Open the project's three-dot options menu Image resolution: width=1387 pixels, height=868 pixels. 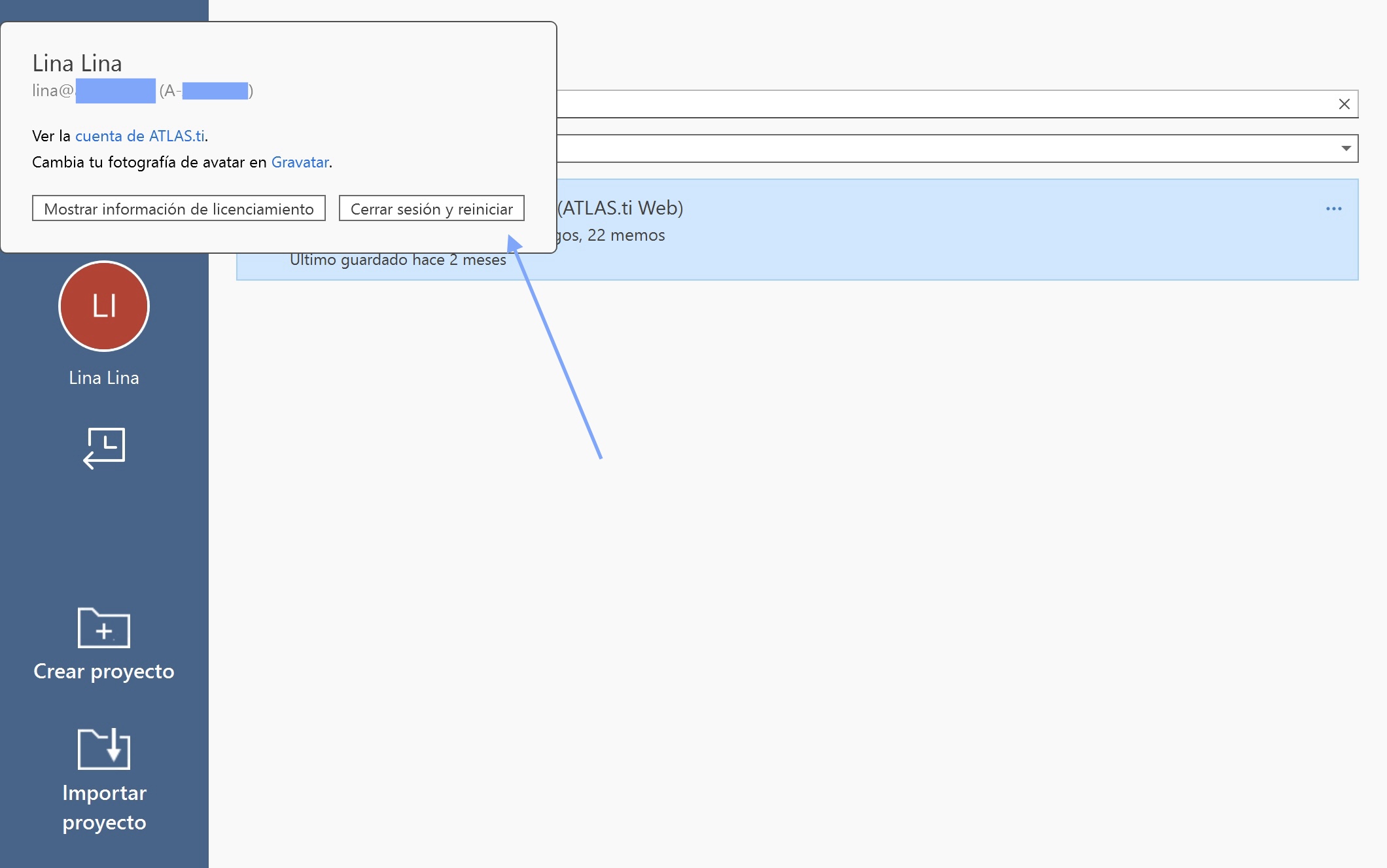coord(1333,209)
